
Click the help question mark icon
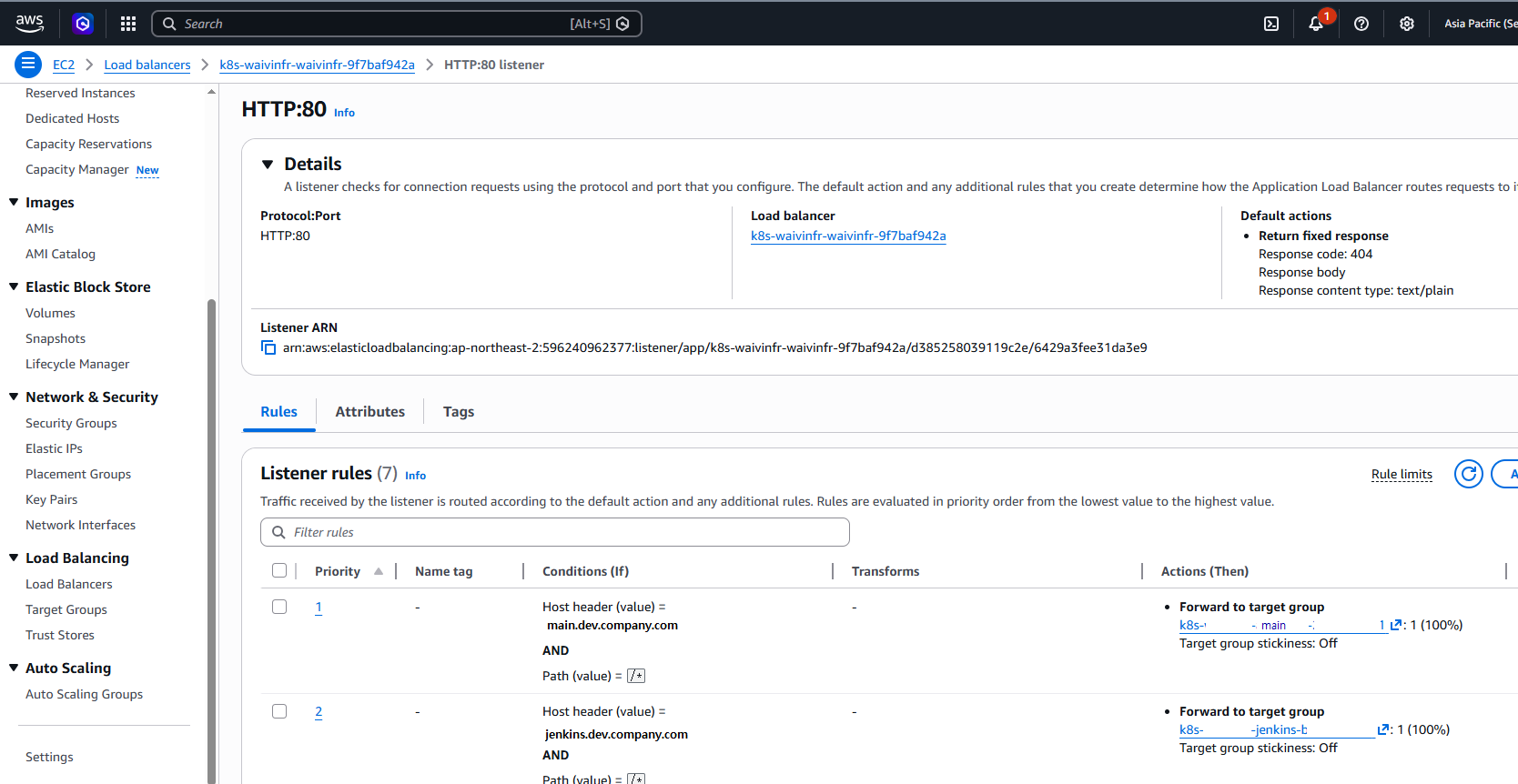[1361, 24]
